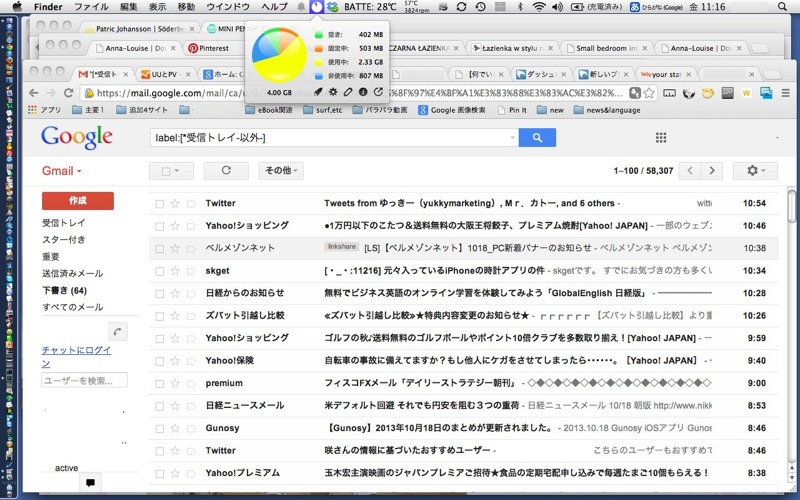Viewport: 800px width, 500px height.
Task: Click the circular share arrow in memory popup
Action: (x=378, y=92)
